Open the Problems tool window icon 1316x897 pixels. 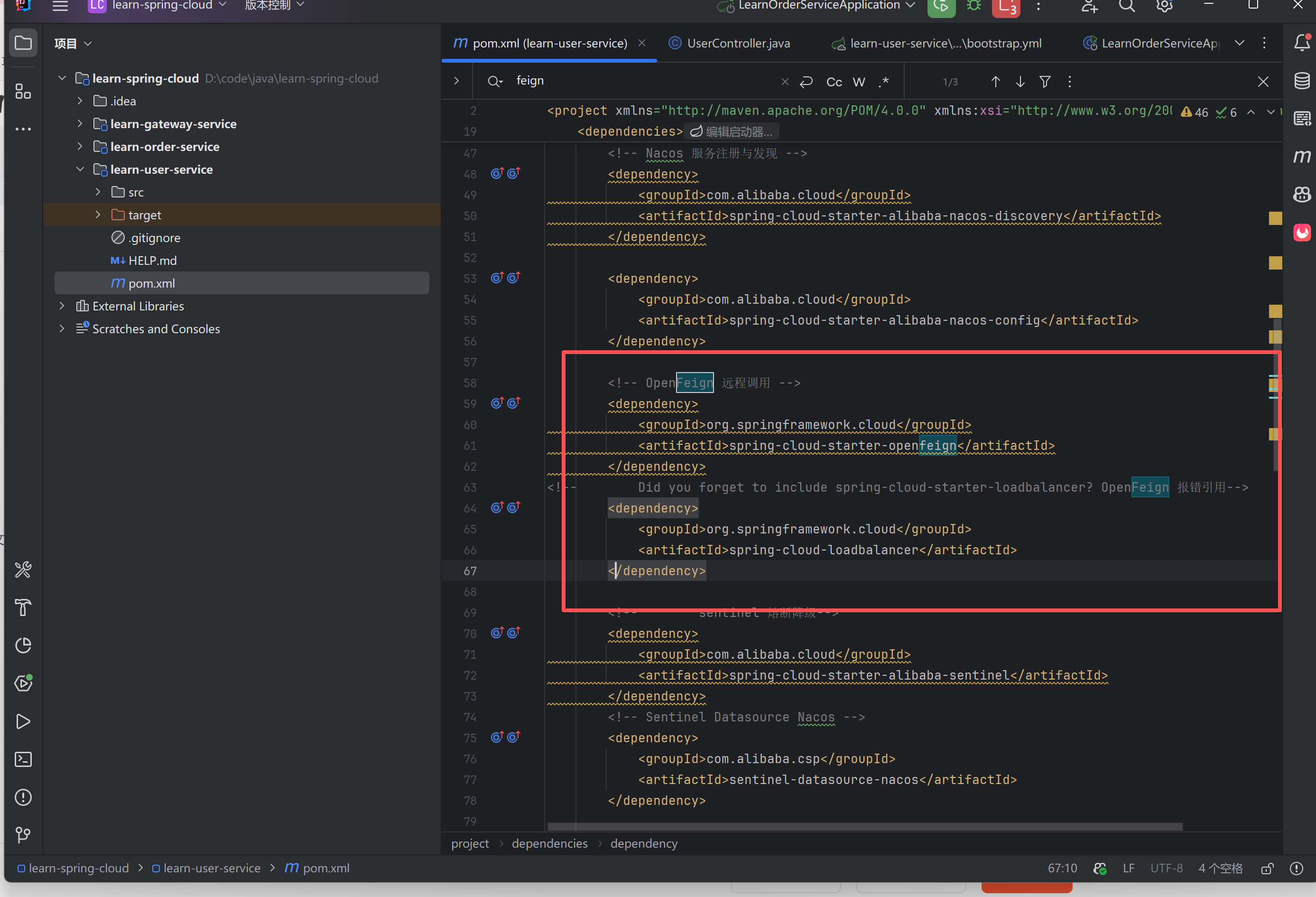pos(23,797)
